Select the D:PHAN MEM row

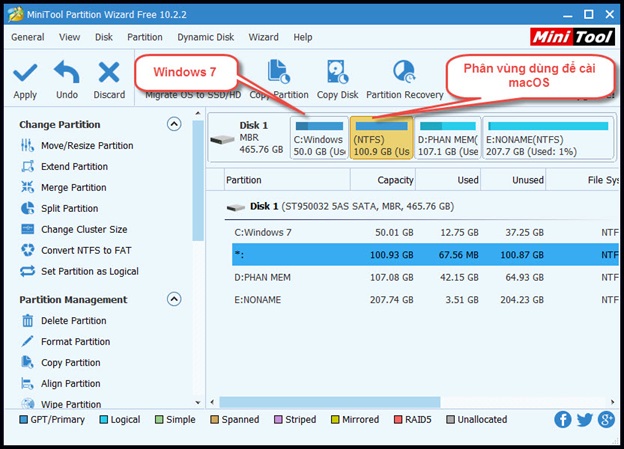pyautogui.click(x=425, y=277)
